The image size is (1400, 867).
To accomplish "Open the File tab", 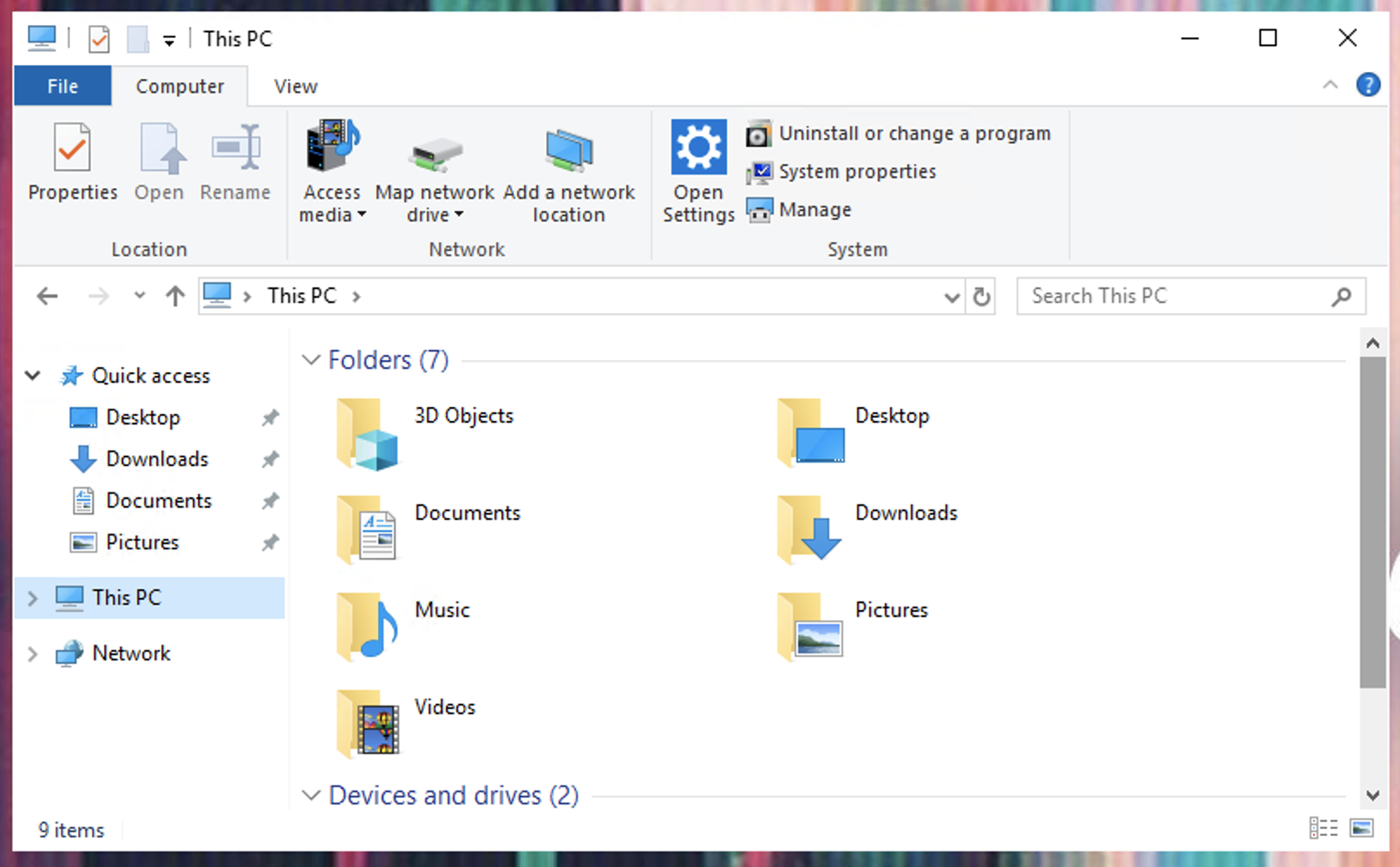I will 62,86.
